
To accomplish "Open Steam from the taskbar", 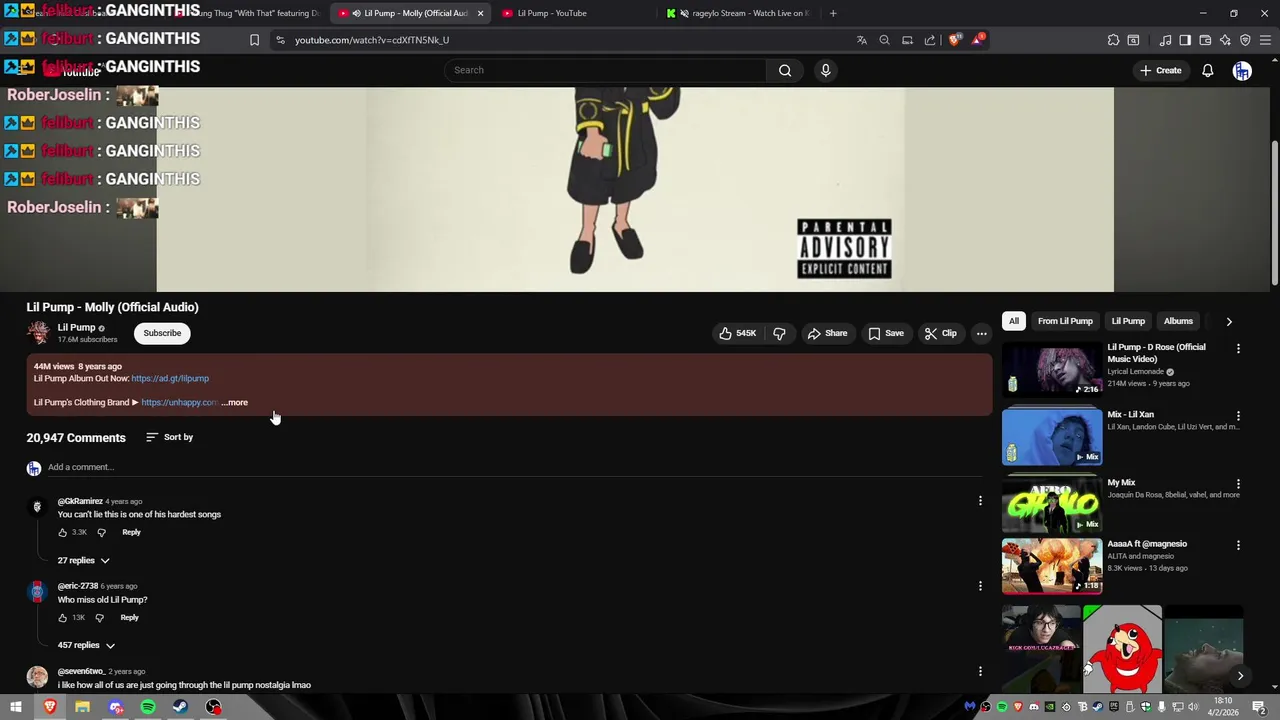I will coord(180,707).
